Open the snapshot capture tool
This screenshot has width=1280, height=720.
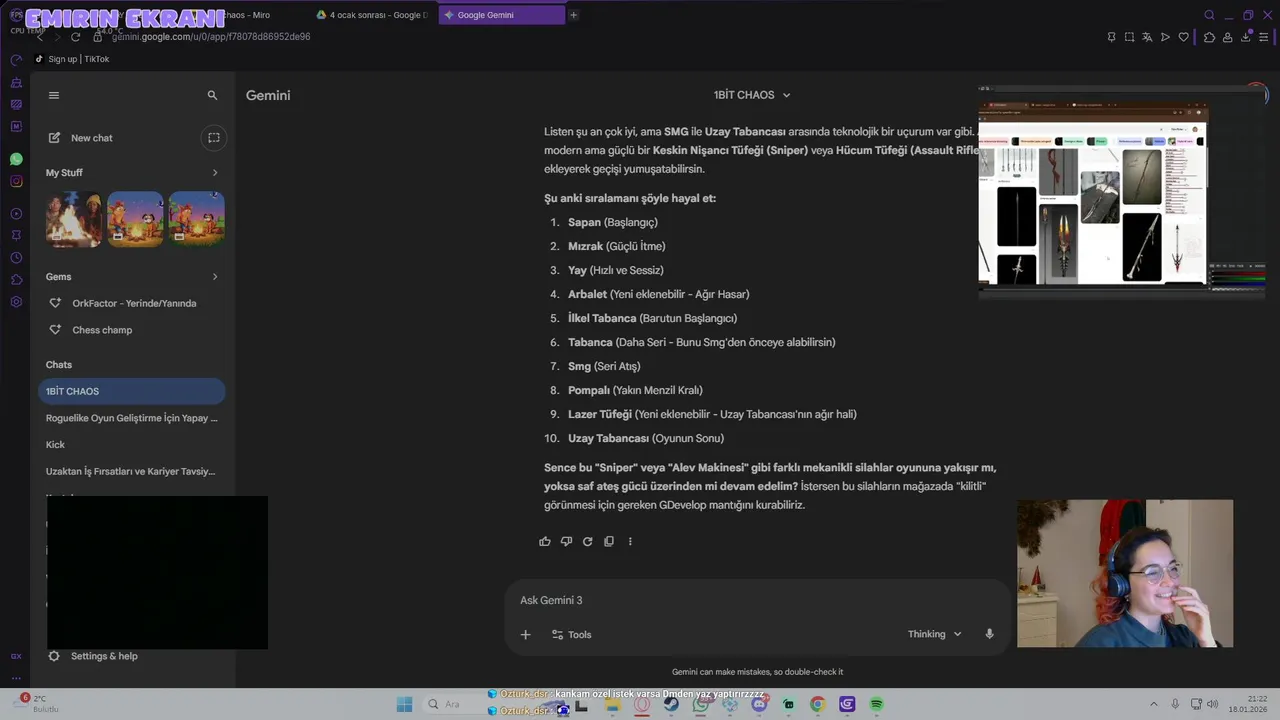(1129, 37)
